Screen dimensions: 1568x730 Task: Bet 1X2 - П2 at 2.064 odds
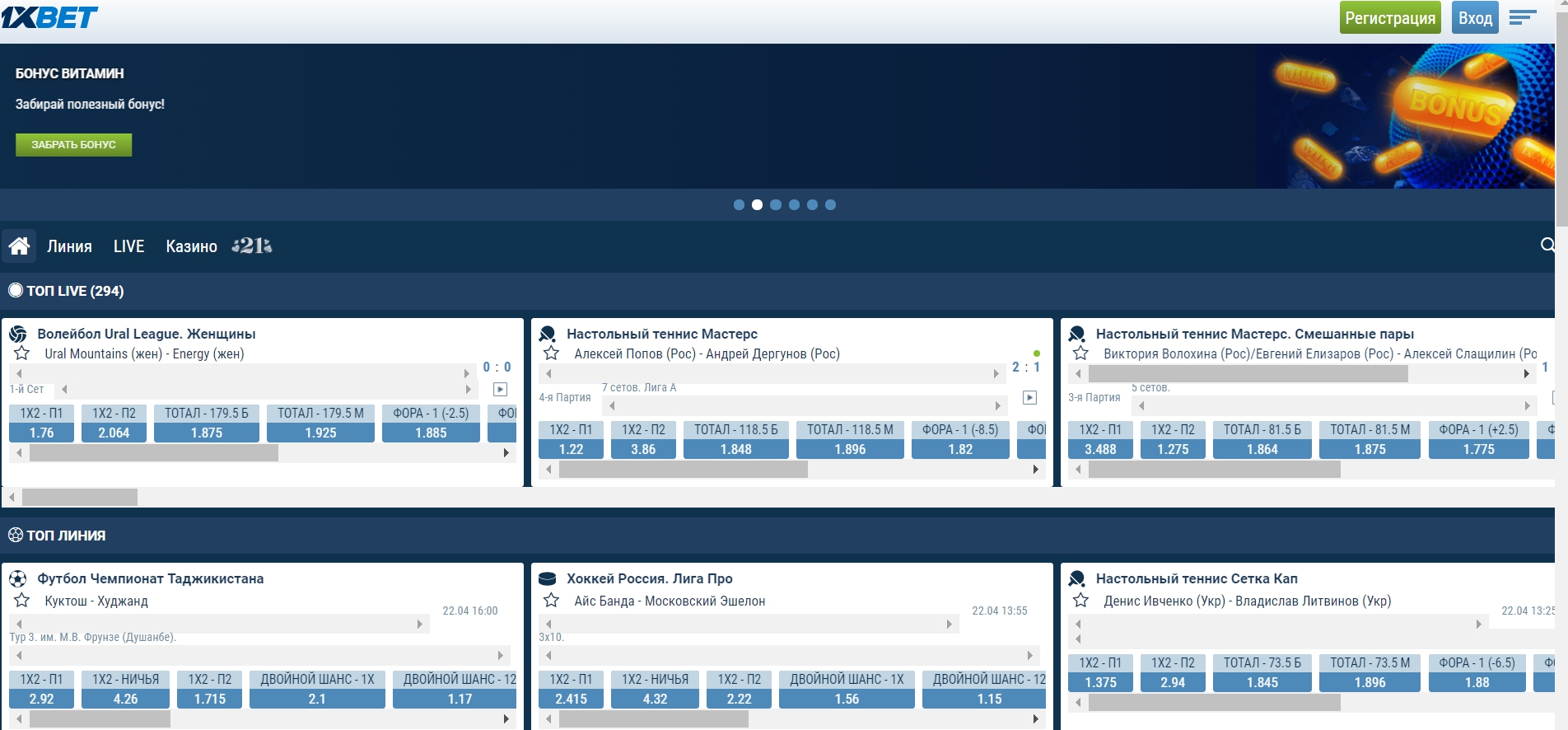[x=114, y=423]
